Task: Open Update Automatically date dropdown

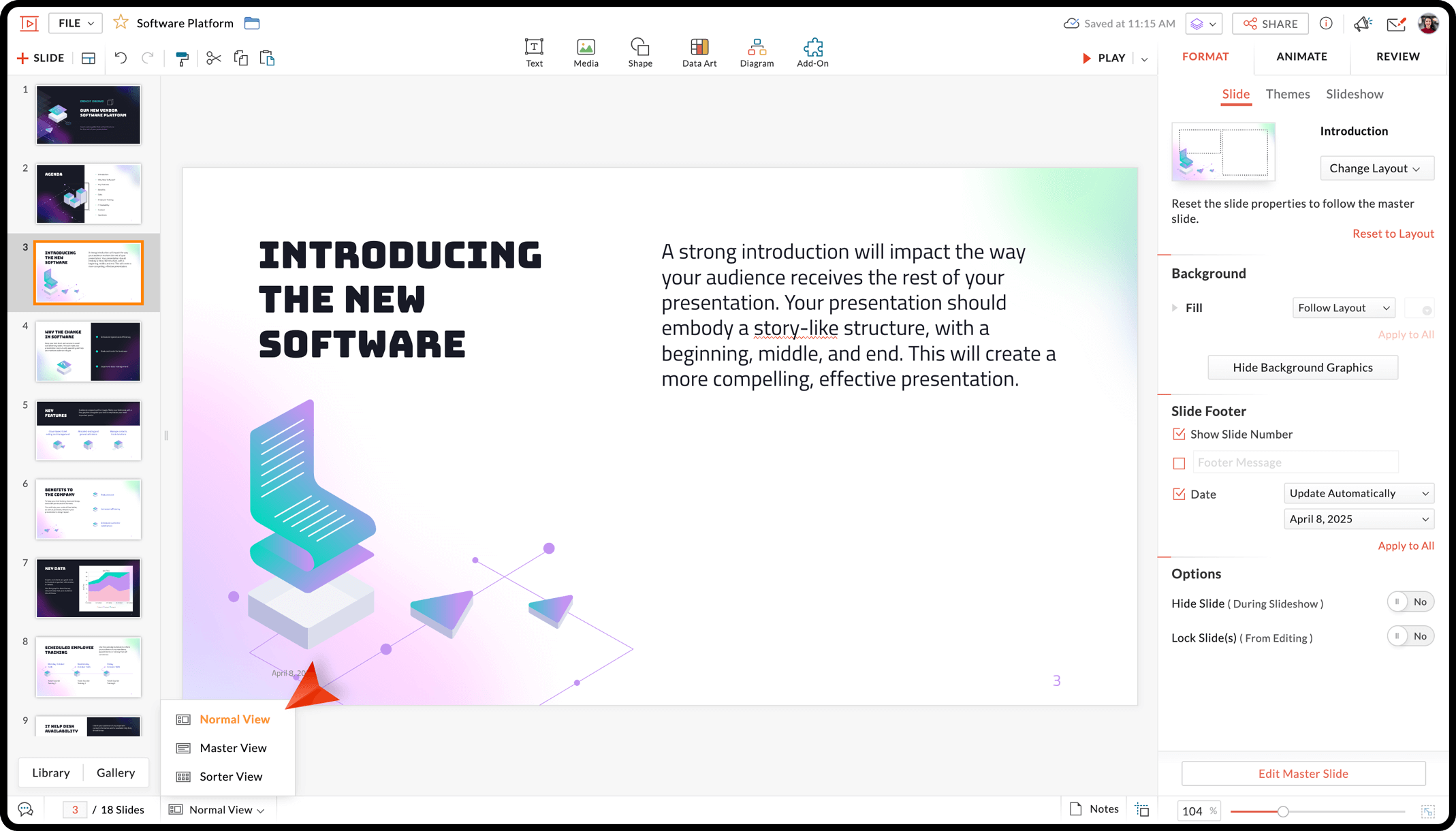Action: [1358, 493]
